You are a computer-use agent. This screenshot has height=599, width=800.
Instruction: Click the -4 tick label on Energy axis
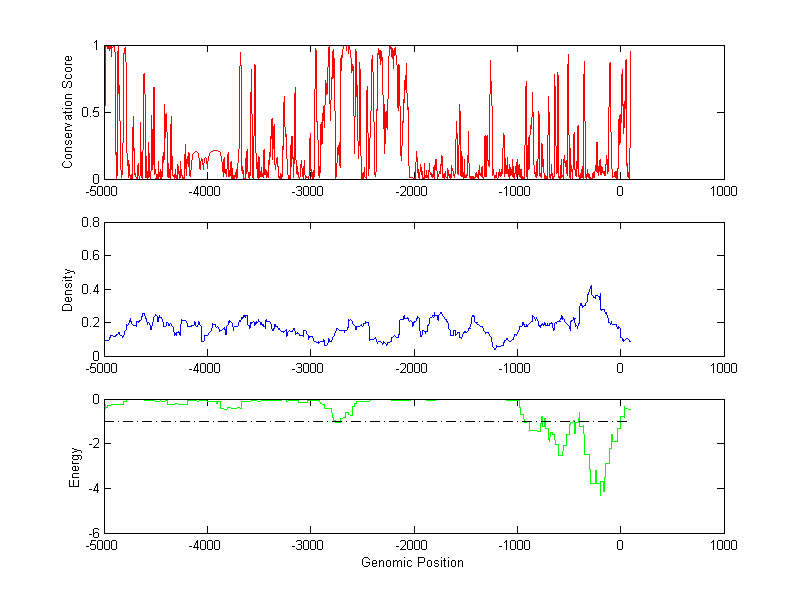90,488
